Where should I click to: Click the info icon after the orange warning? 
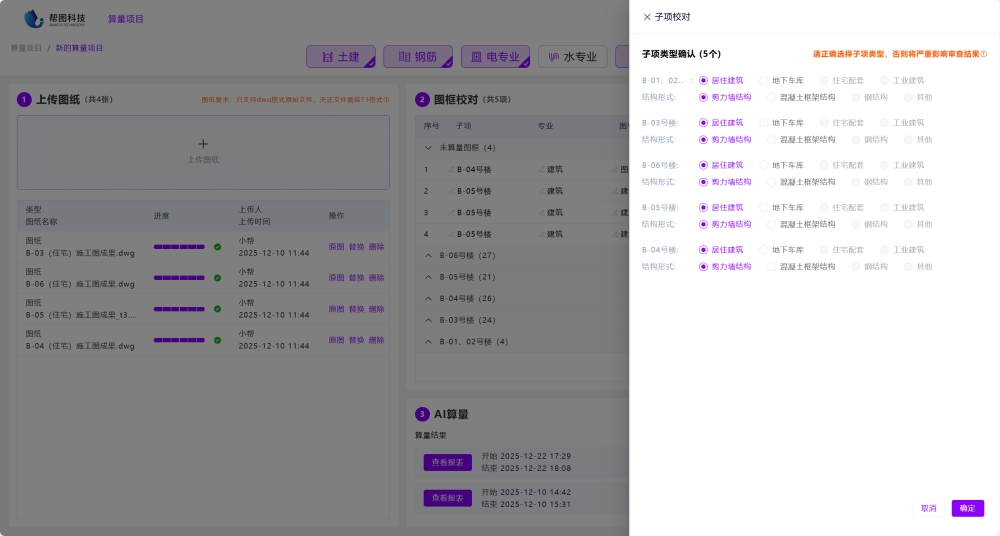point(984,54)
